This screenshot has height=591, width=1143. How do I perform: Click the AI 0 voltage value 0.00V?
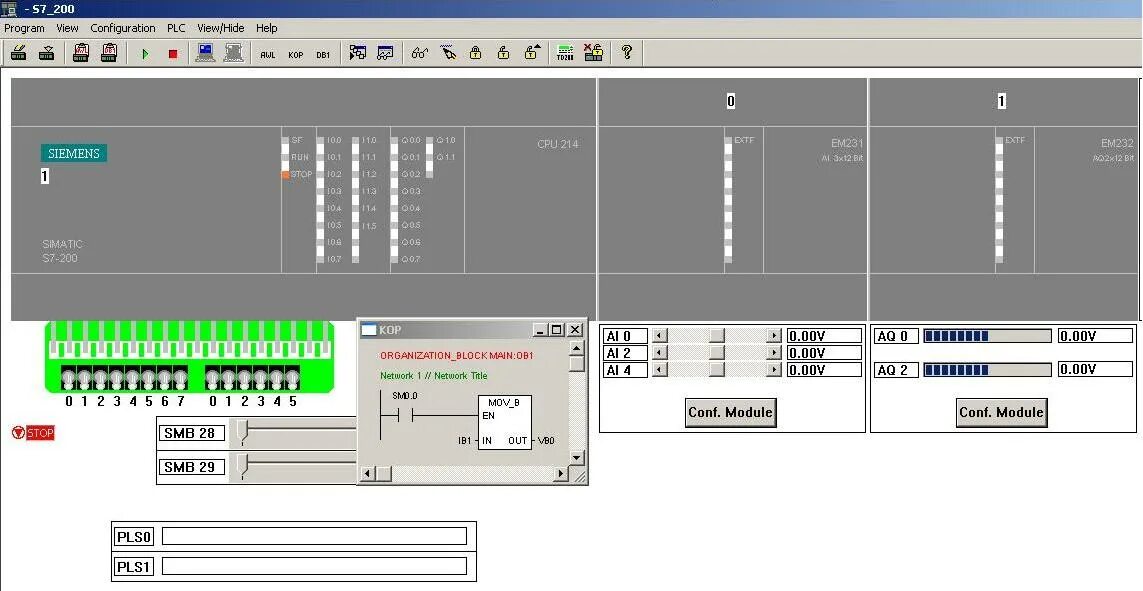pyautogui.click(x=824, y=336)
